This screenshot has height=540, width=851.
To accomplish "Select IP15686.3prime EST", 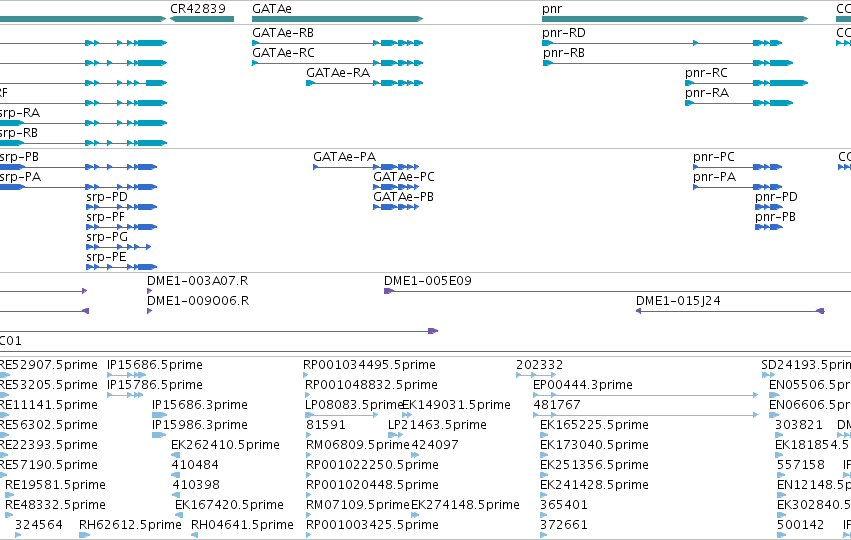I will point(160,415).
